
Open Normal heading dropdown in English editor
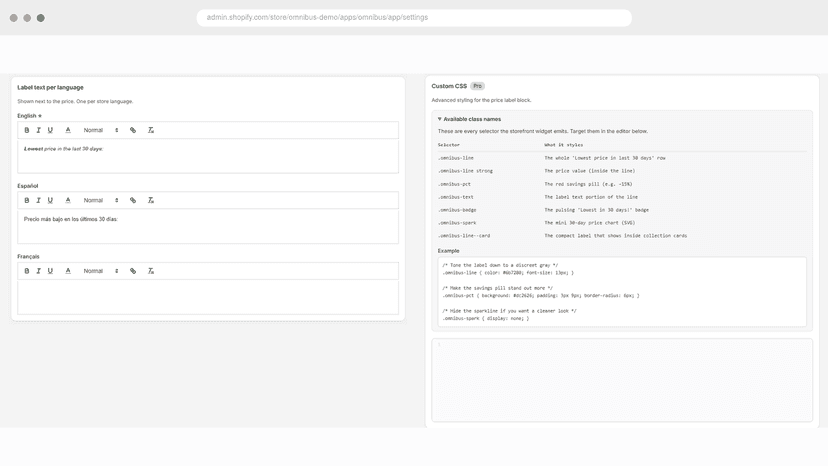(x=100, y=130)
